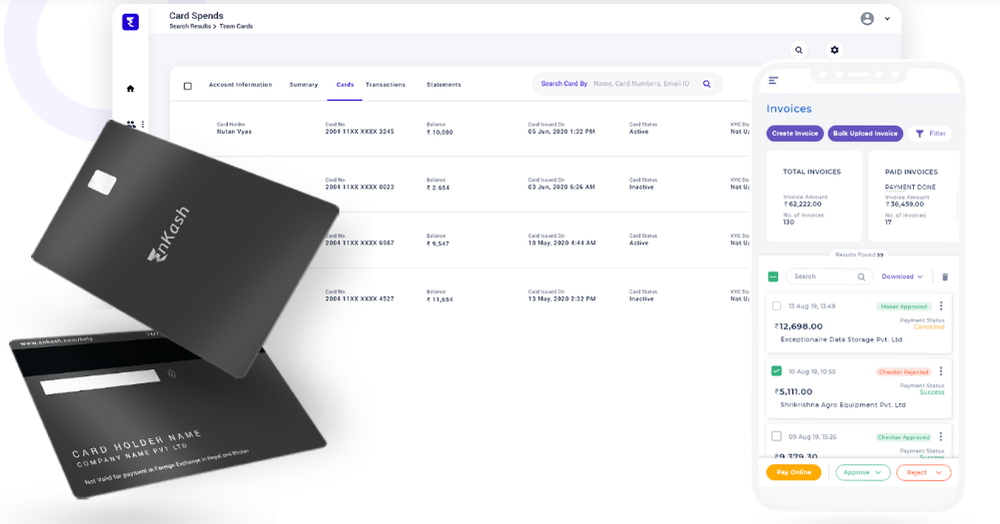Screen dimensions: 1000x524
Task: Click the user profile avatar icon
Action: coord(867,18)
